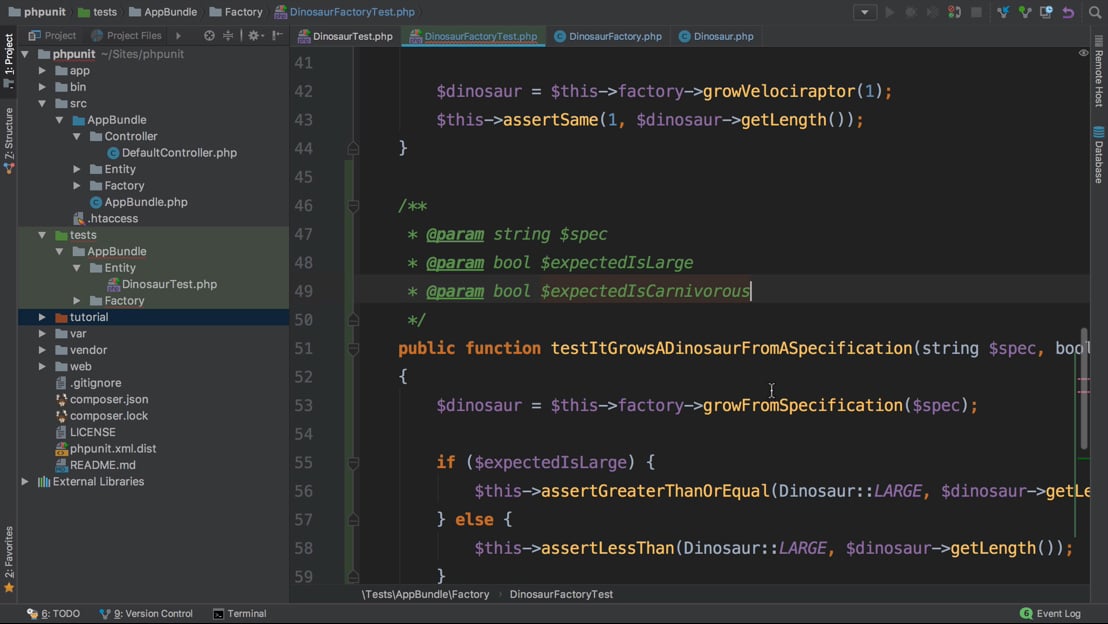Run the current configuration with play button
This screenshot has height=624, width=1108.
(x=890, y=12)
